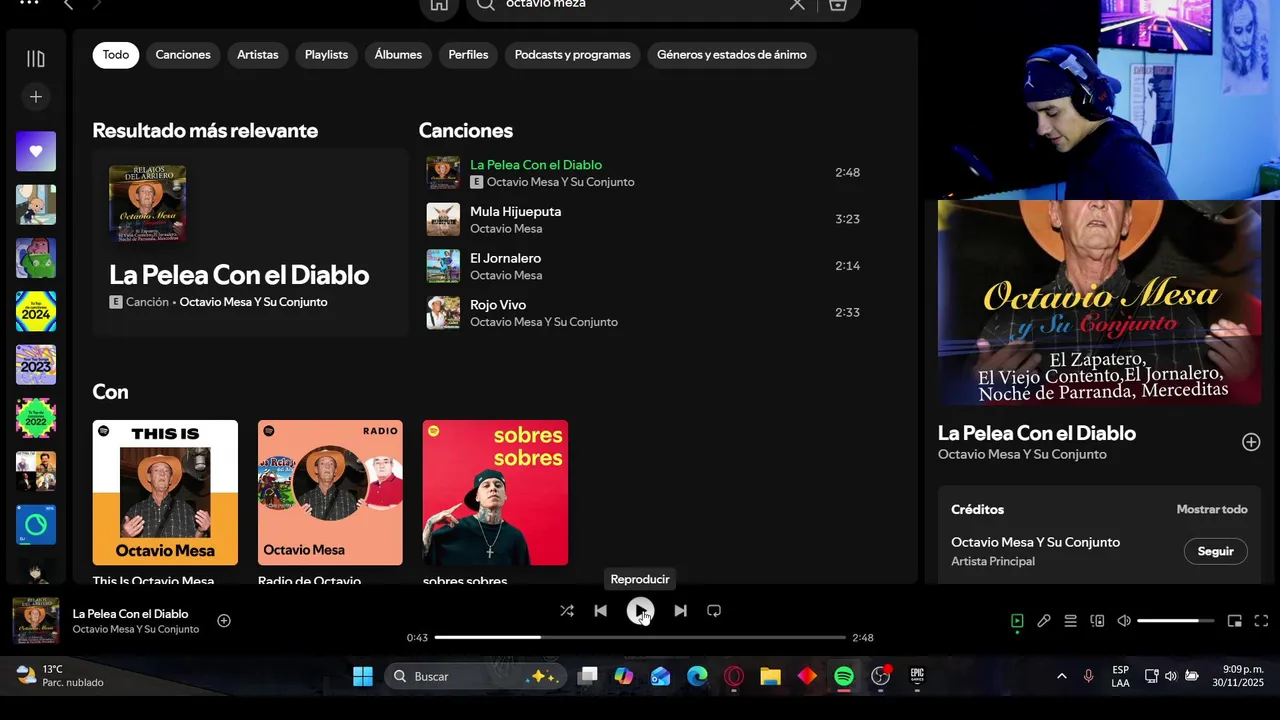This screenshot has width=1280, height=720.
Task: Click the Seguir follow button
Action: [x=1216, y=551]
